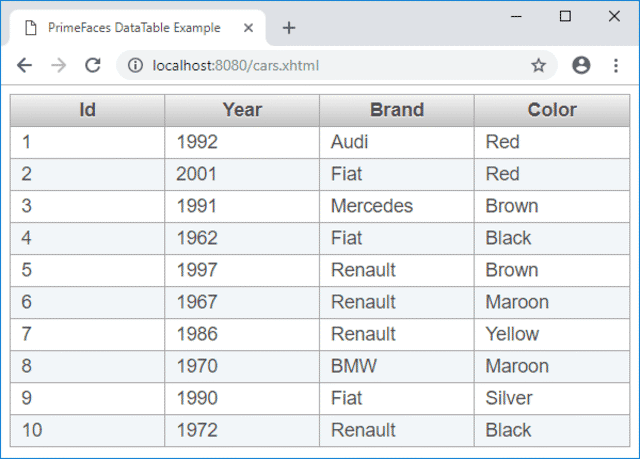This screenshot has height=459, width=640.
Task: Click the Year column header
Action: pyautogui.click(x=242, y=110)
